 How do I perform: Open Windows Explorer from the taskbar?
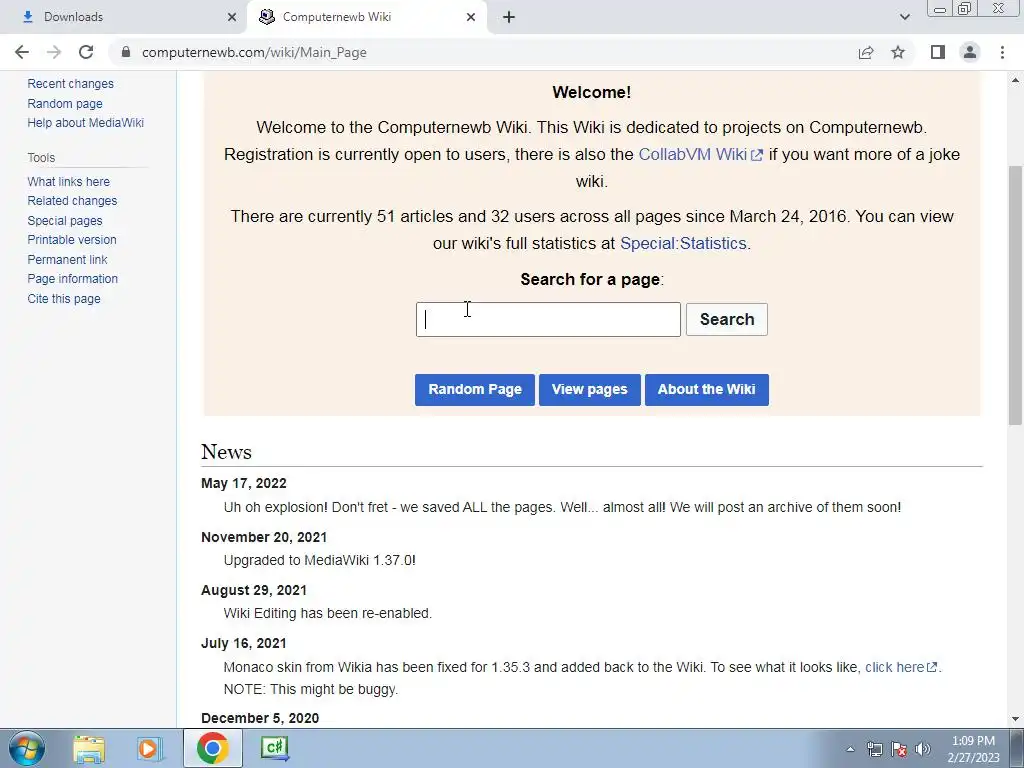(x=89, y=748)
